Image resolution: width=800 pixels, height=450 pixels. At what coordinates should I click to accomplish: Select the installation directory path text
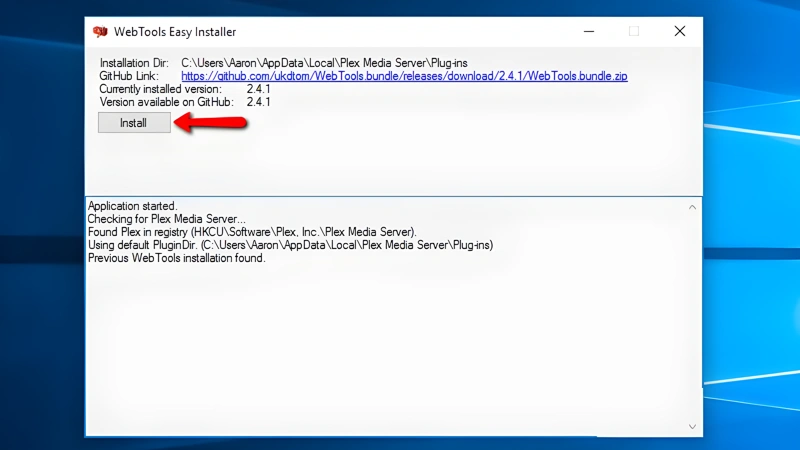324,63
